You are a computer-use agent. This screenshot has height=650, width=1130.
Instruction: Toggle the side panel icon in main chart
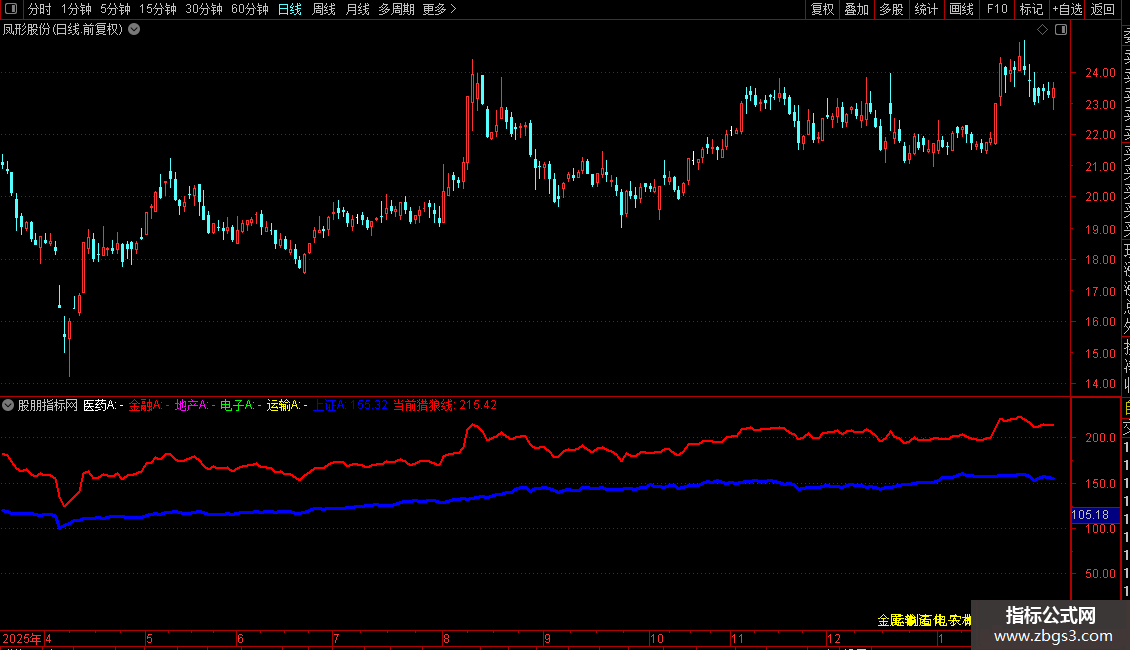click(x=1061, y=30)
